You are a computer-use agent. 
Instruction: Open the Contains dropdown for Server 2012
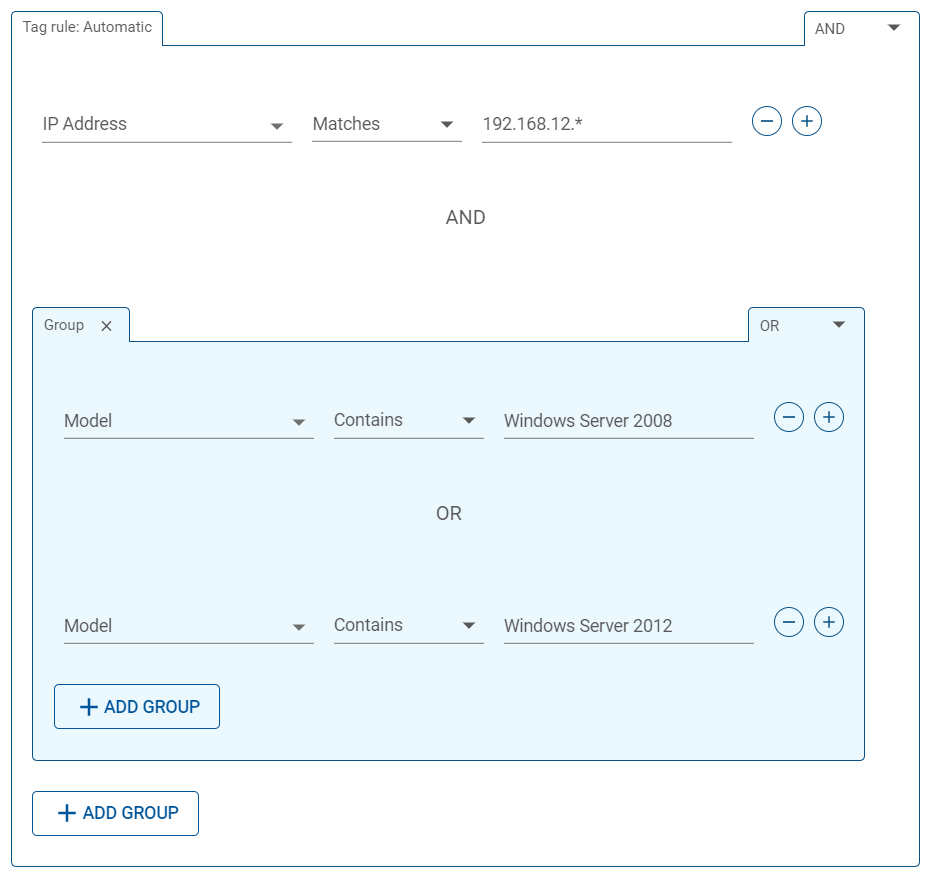409,626
